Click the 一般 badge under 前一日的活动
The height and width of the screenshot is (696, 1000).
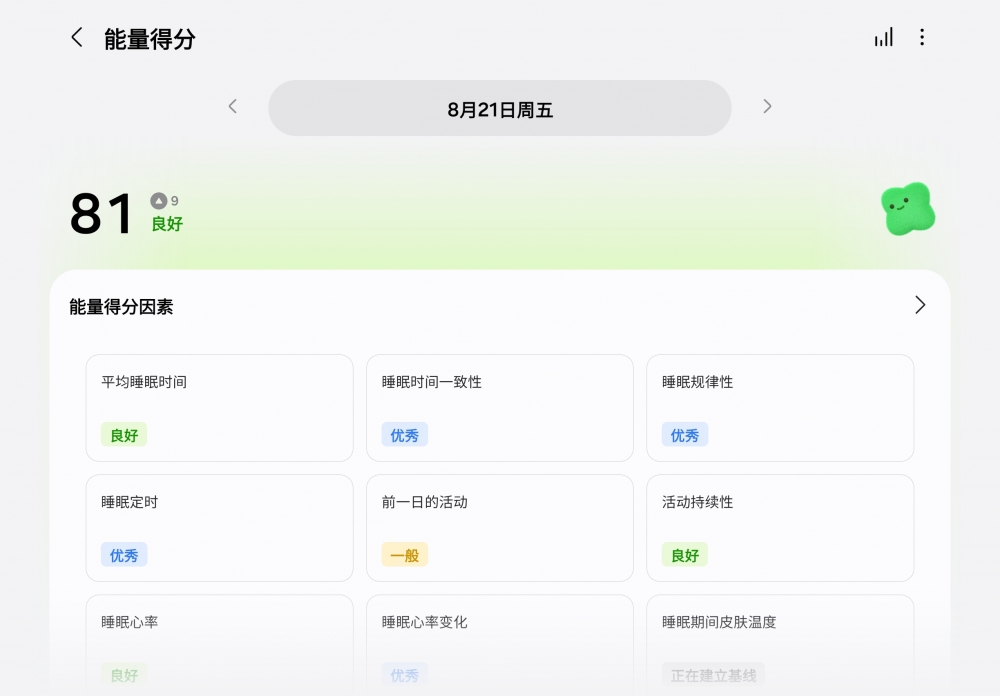(404, 555)
